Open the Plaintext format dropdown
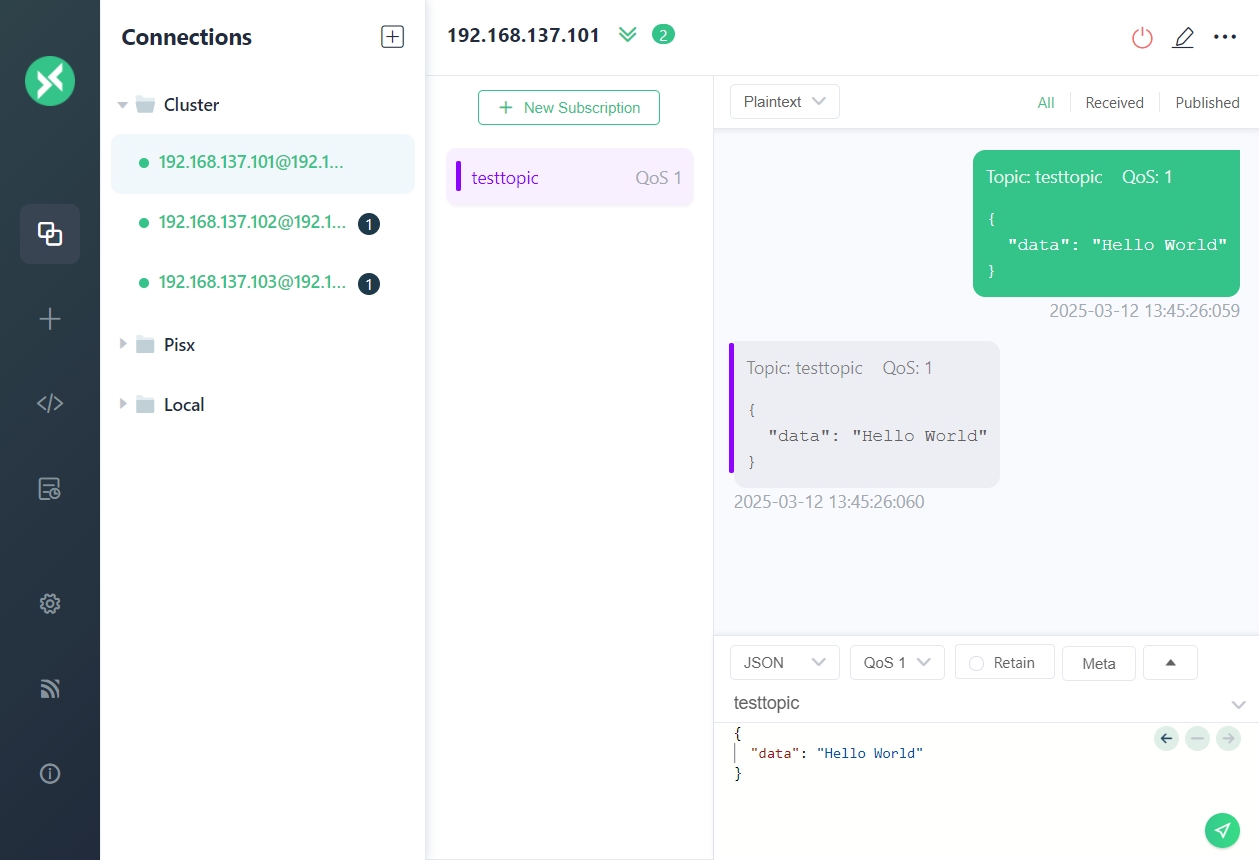 [x=784, y=102]
